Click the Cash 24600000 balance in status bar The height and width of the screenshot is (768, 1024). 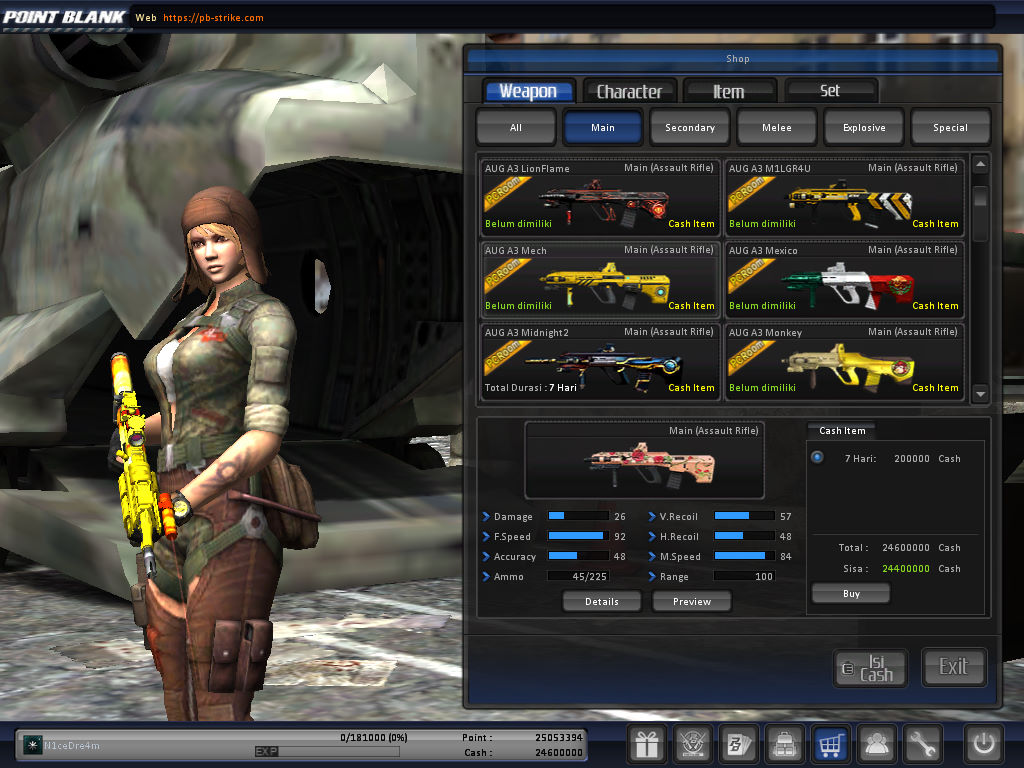coord(558,752)
